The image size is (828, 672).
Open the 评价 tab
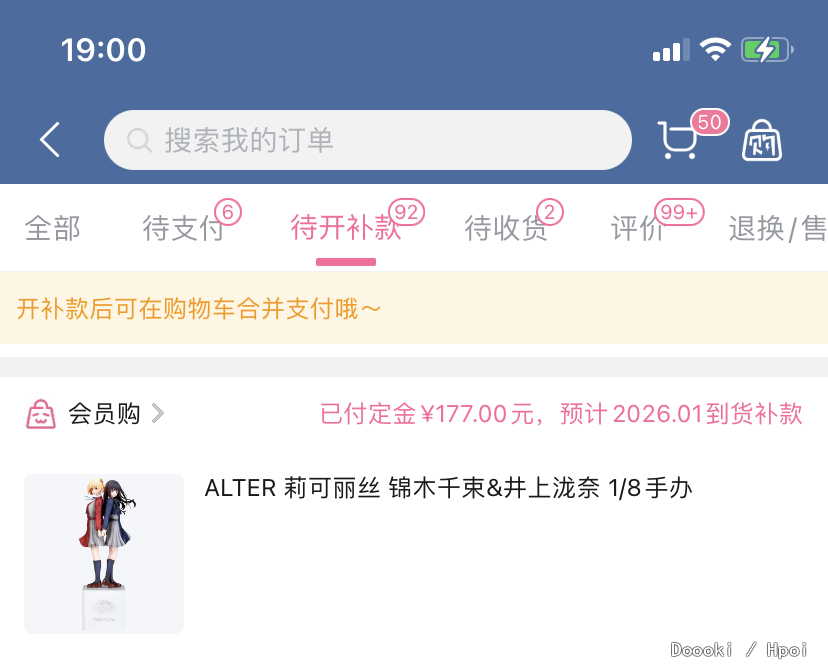click(x=637, y=228)
